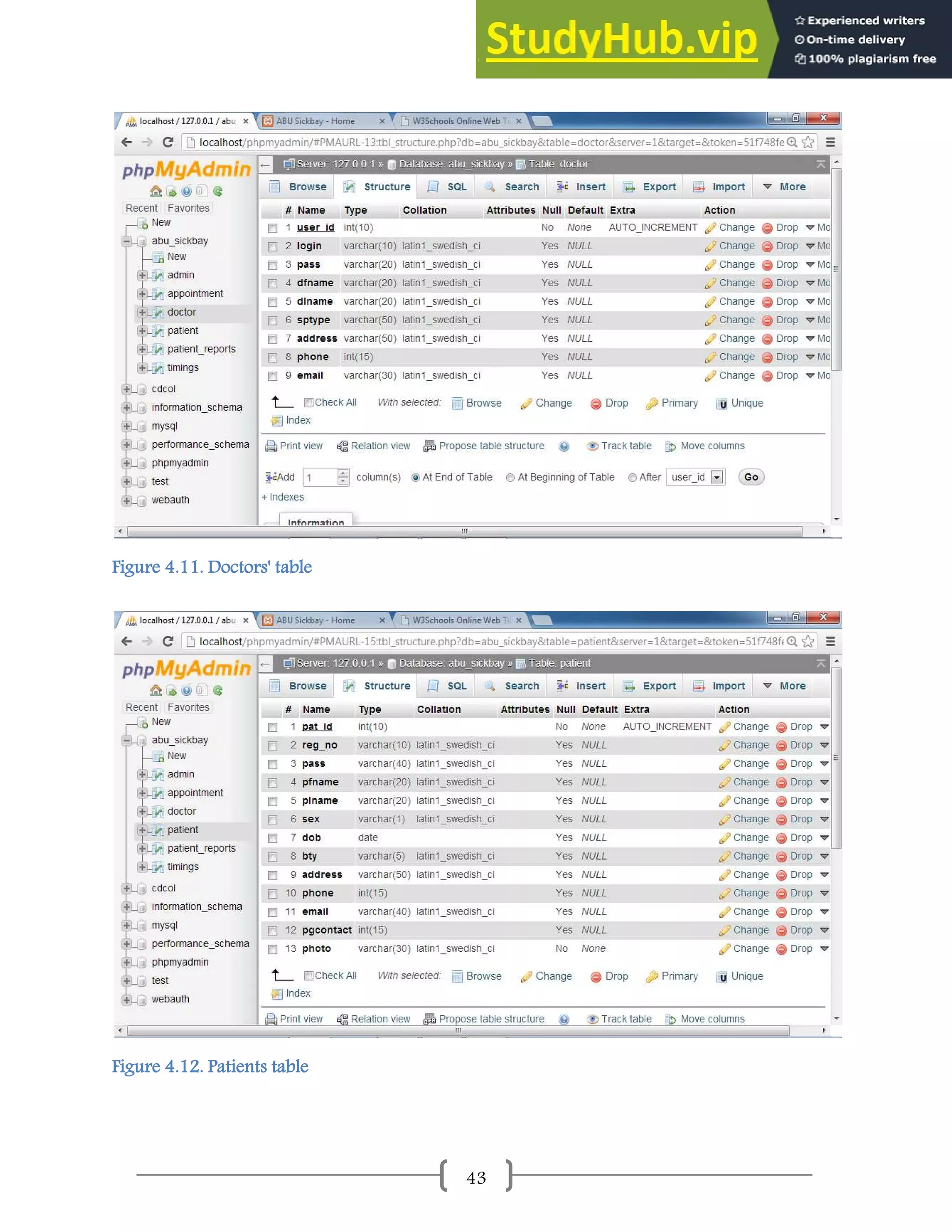
Task: Expand cdcol database in upper sidebar
Action: [x=127, y=389]
